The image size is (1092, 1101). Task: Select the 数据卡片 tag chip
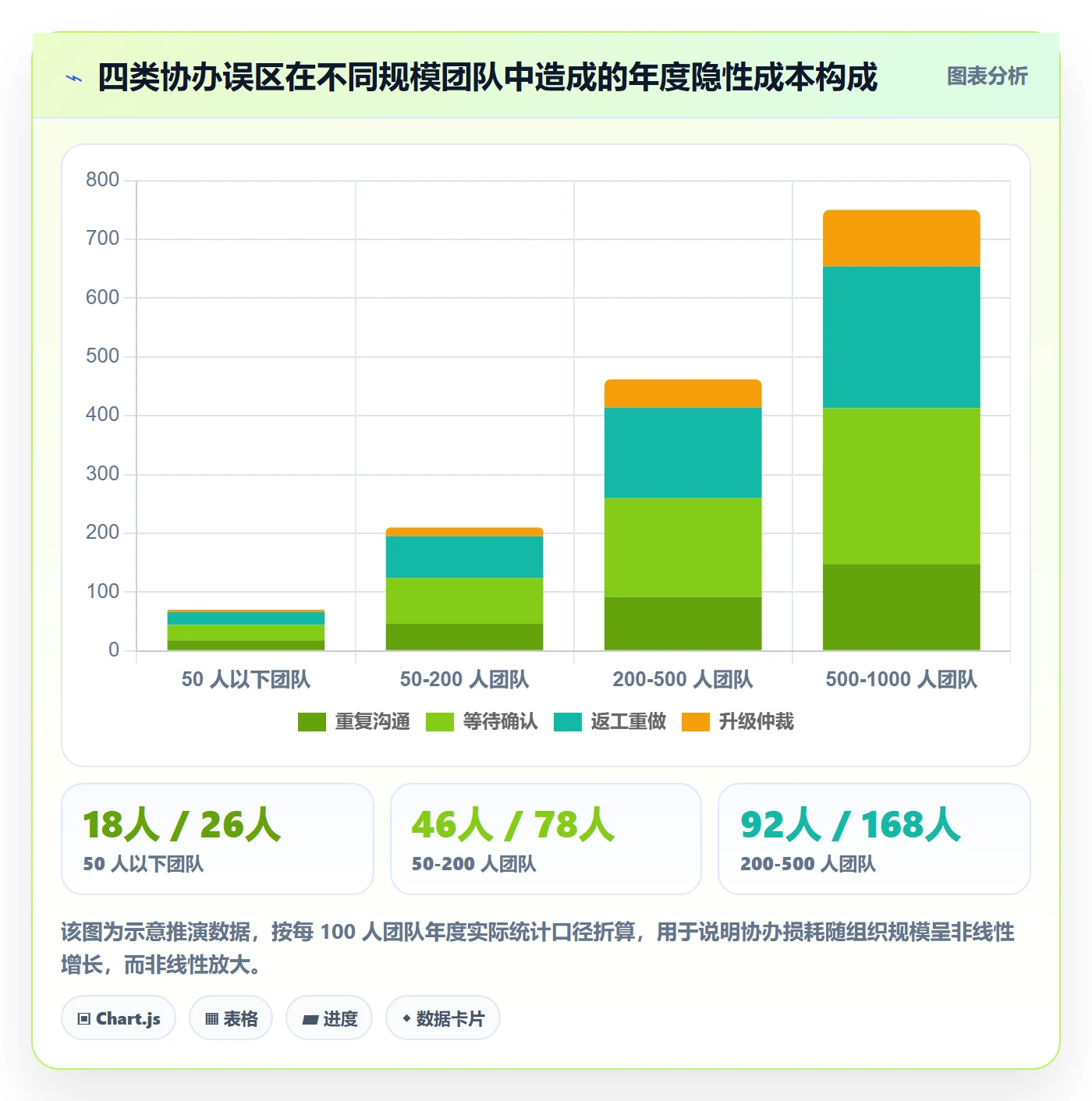pos(443,1018)
